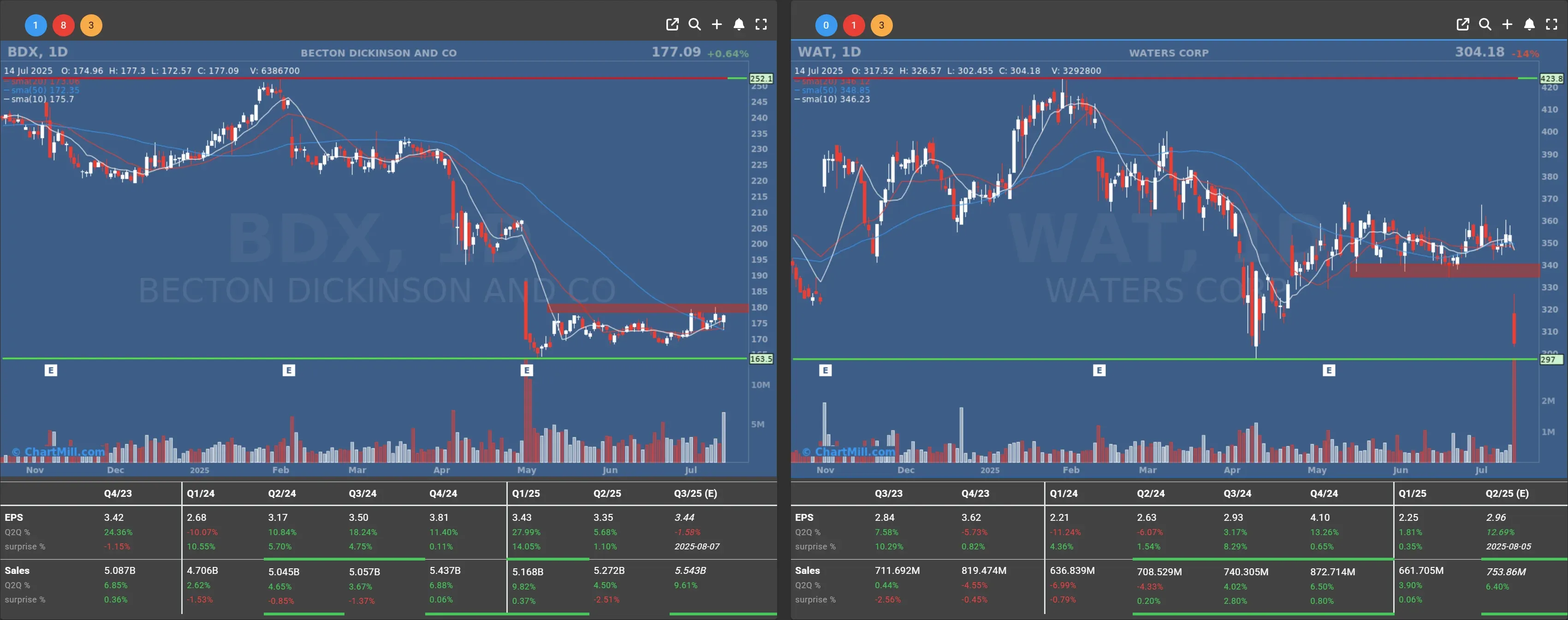Click WAT last price 304.18
The height and width of the screenshot is (620, 1568).
click(1480, 52)
